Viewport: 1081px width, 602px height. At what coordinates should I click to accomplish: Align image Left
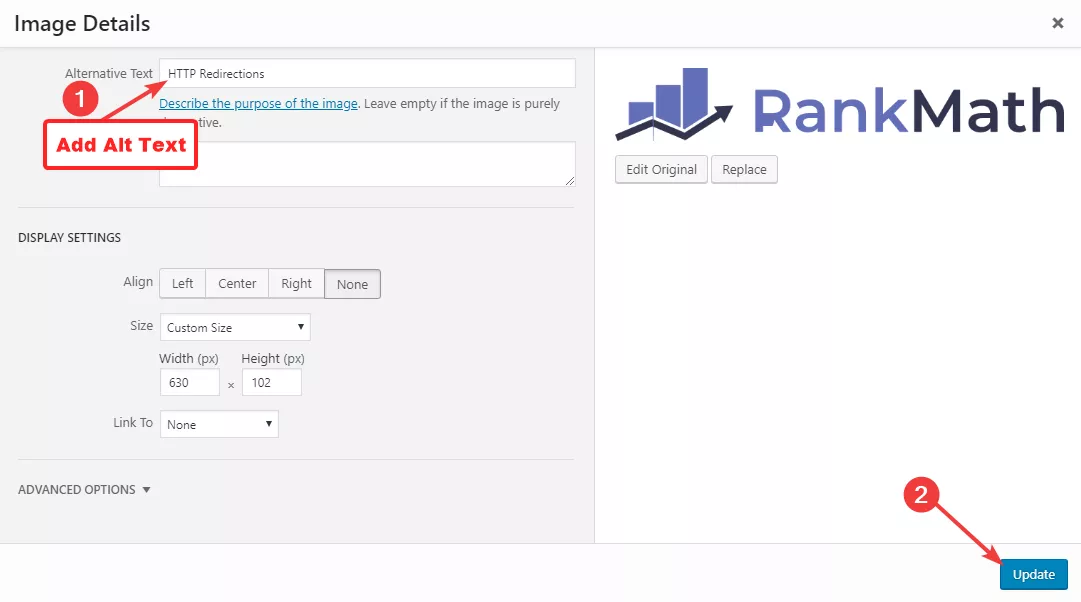click(x=183, y=283)
